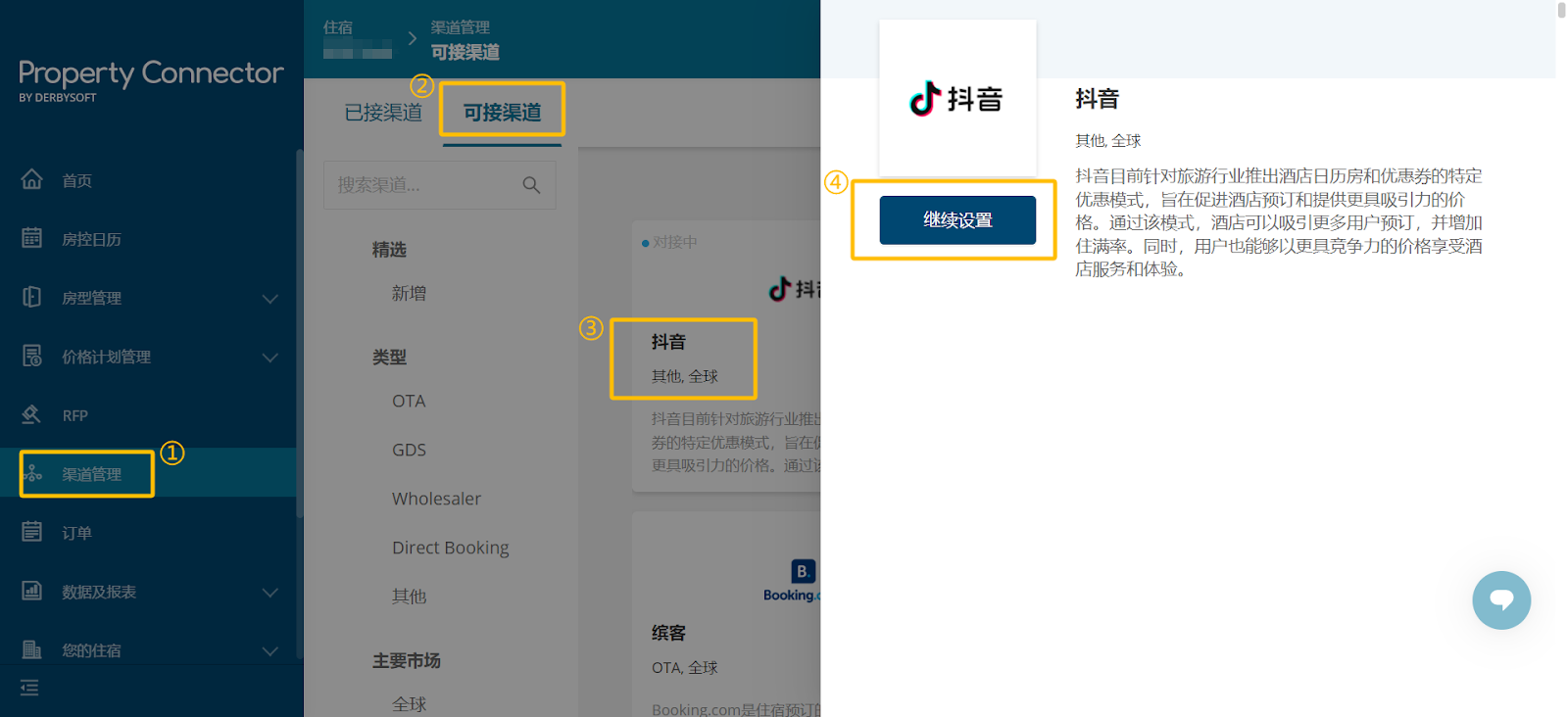The height and width of the screenshot is (717, 1568).
Task: Click the 住宿 breadcrumb
Action: coord(338,27)
